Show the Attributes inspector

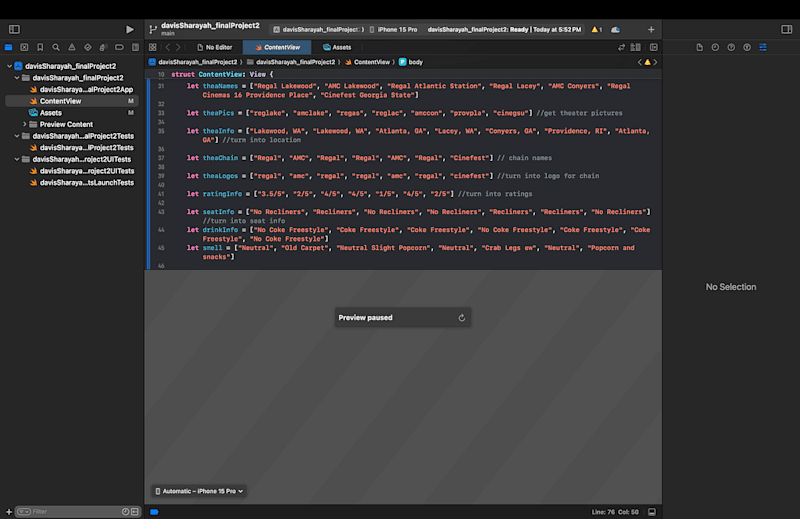tap(763, 47)
